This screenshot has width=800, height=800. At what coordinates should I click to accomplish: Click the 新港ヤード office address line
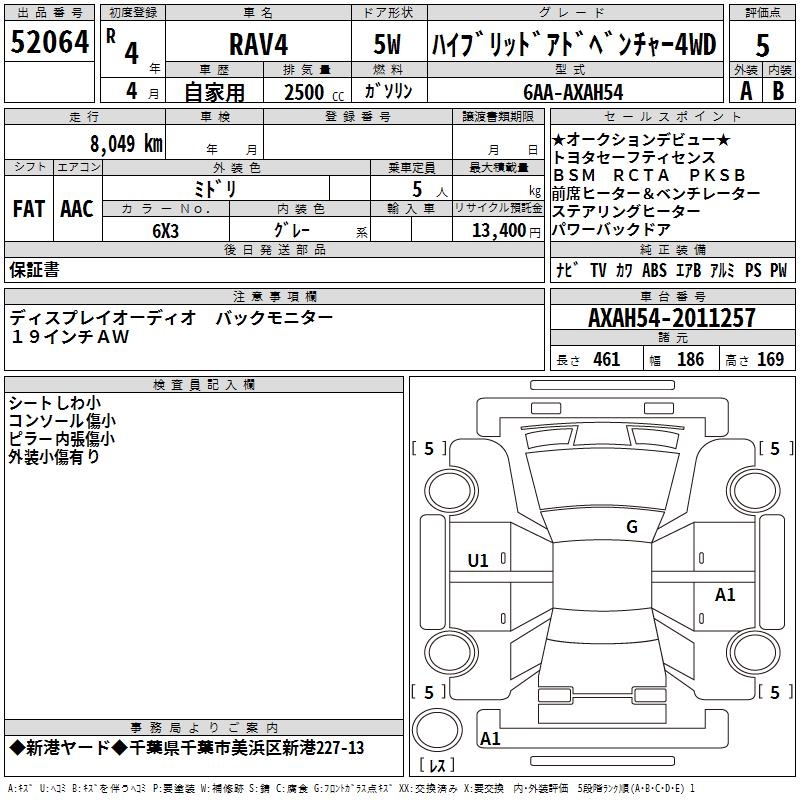187,748
